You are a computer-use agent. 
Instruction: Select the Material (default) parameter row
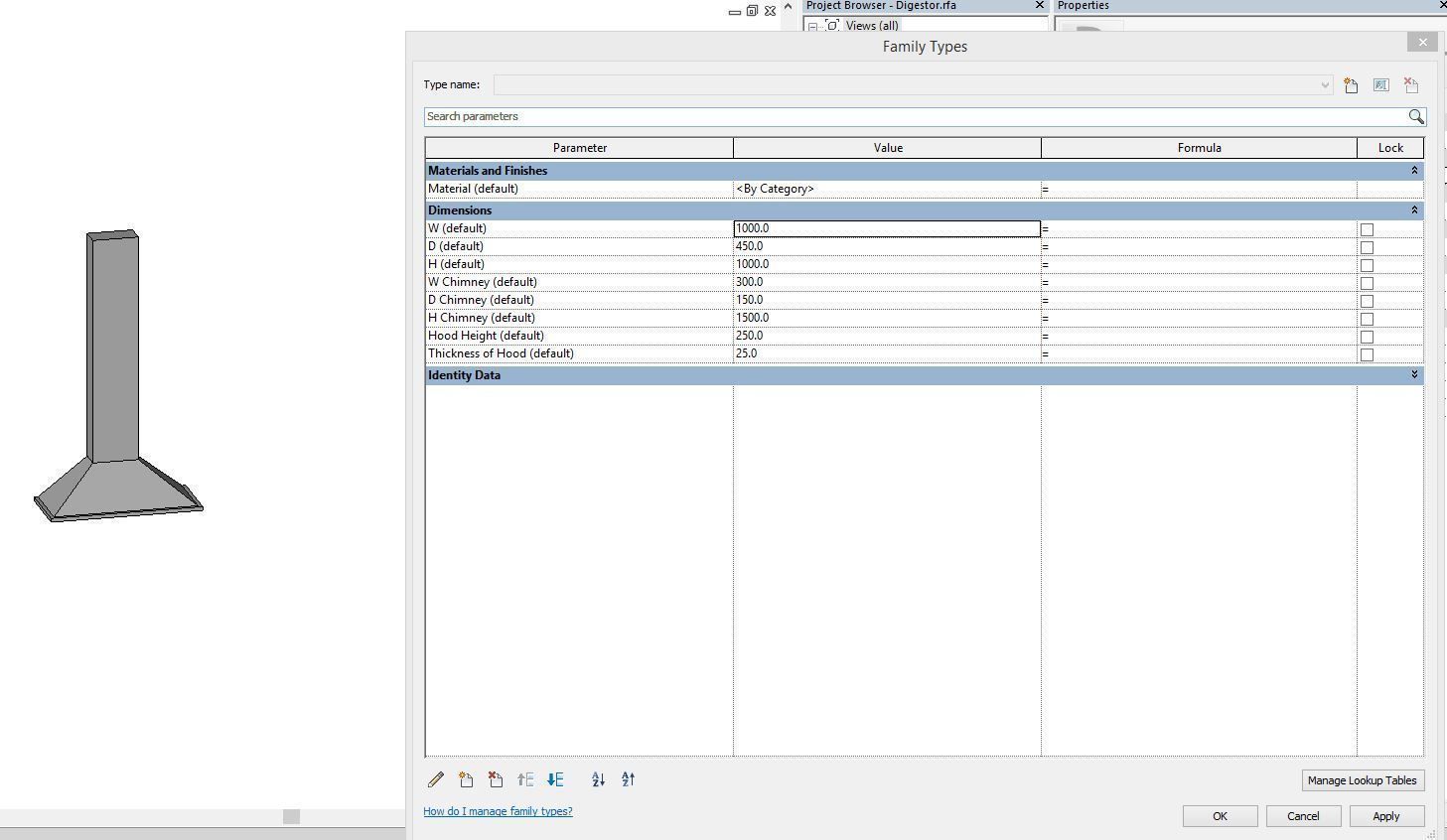click(x=579, y=189)
